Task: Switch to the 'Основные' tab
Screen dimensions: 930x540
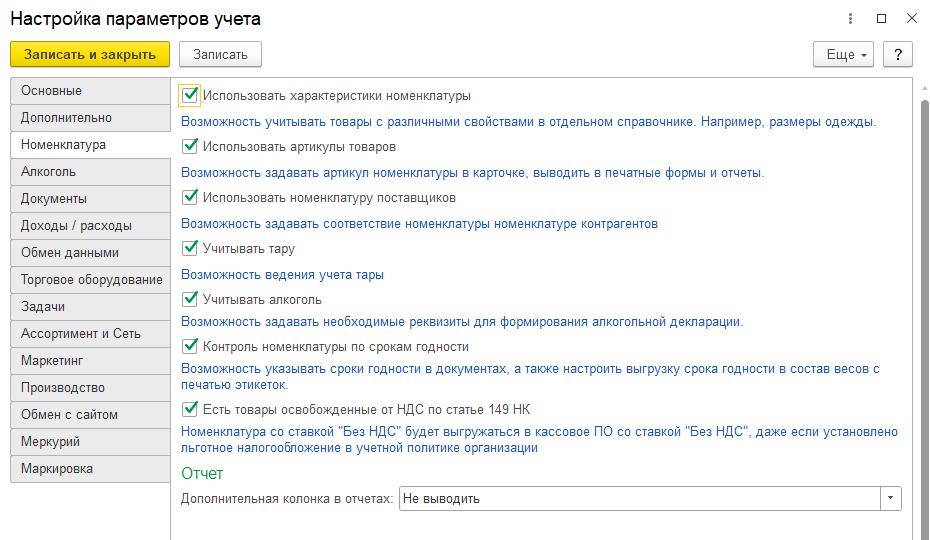Action: (x=90, y=91)
